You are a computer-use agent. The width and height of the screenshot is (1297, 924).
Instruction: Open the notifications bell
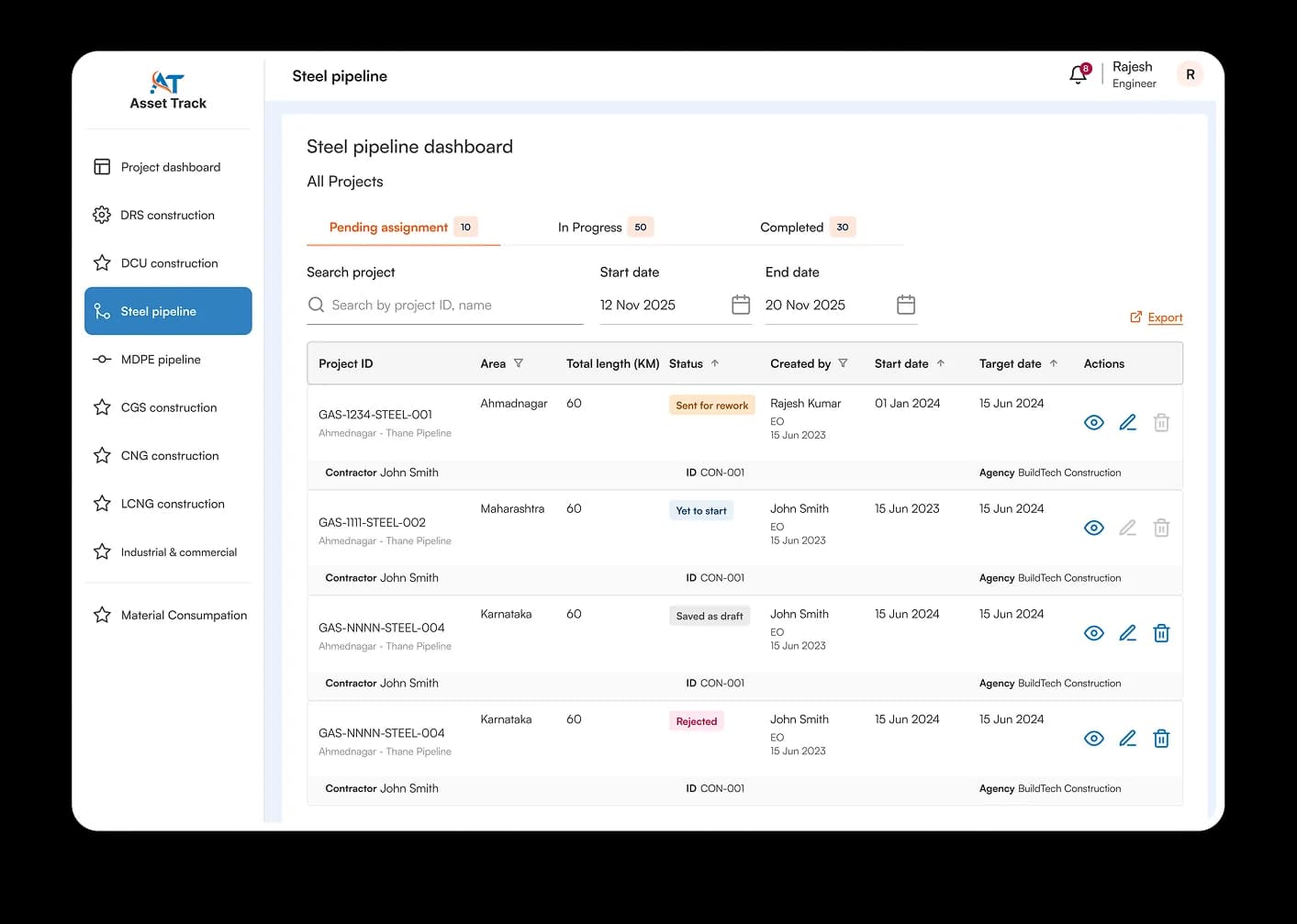point(1079,75)
